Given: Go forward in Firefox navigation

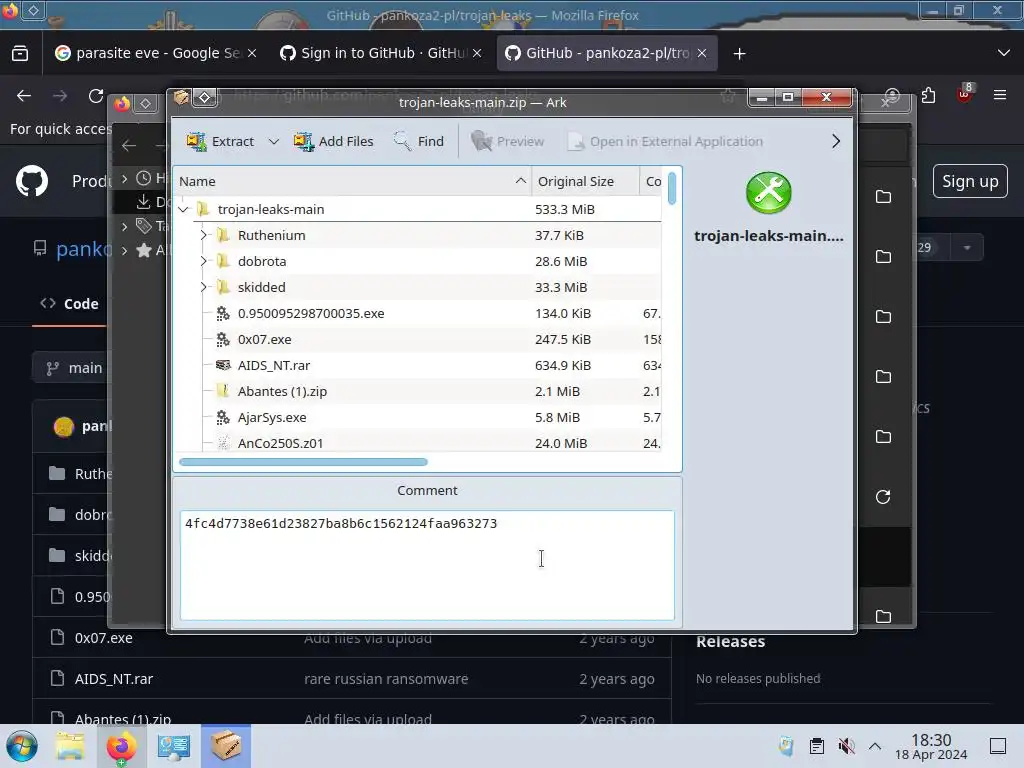Looking at the screenshot, I should tap(60, 96).
